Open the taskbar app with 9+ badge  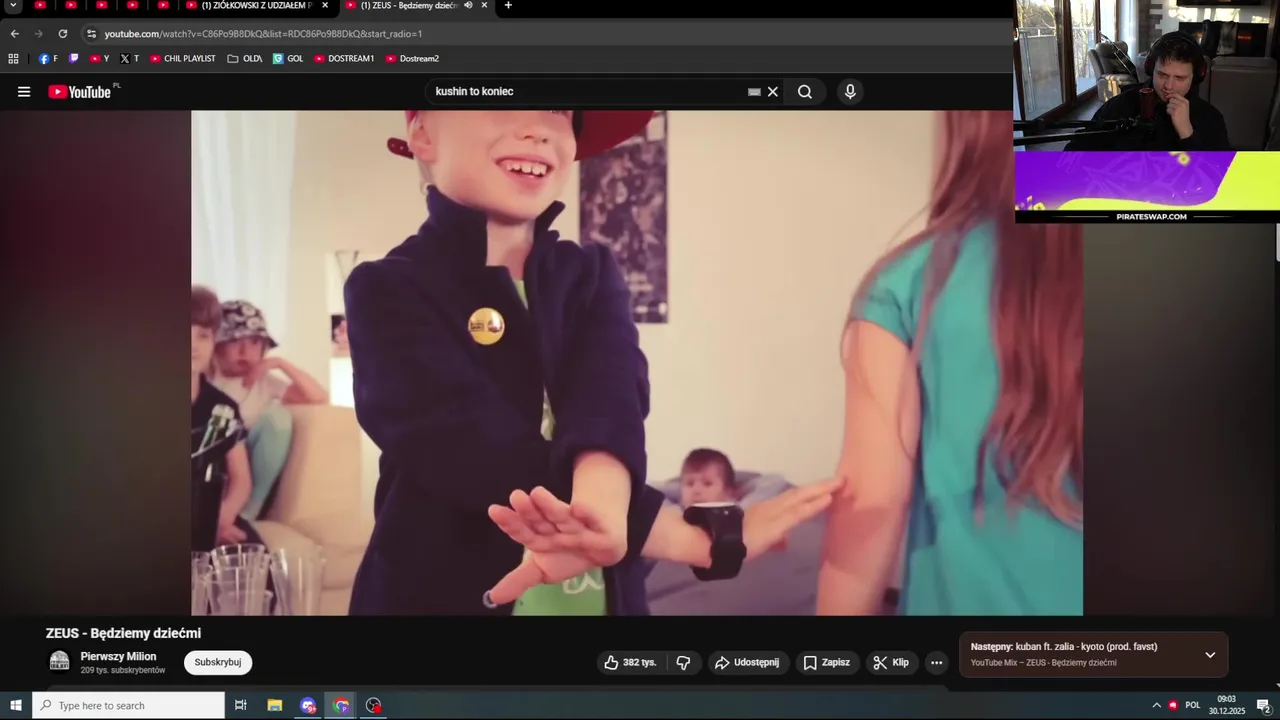pyautogui.click(x=308, y=706)
